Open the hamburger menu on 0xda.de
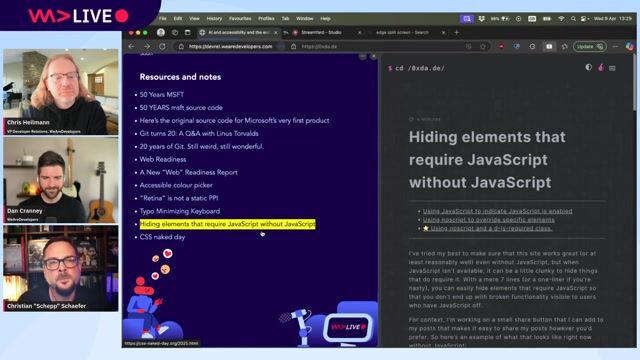Viewport: 640px width, 360px height. pyautogui.click(x=612, y=68)
